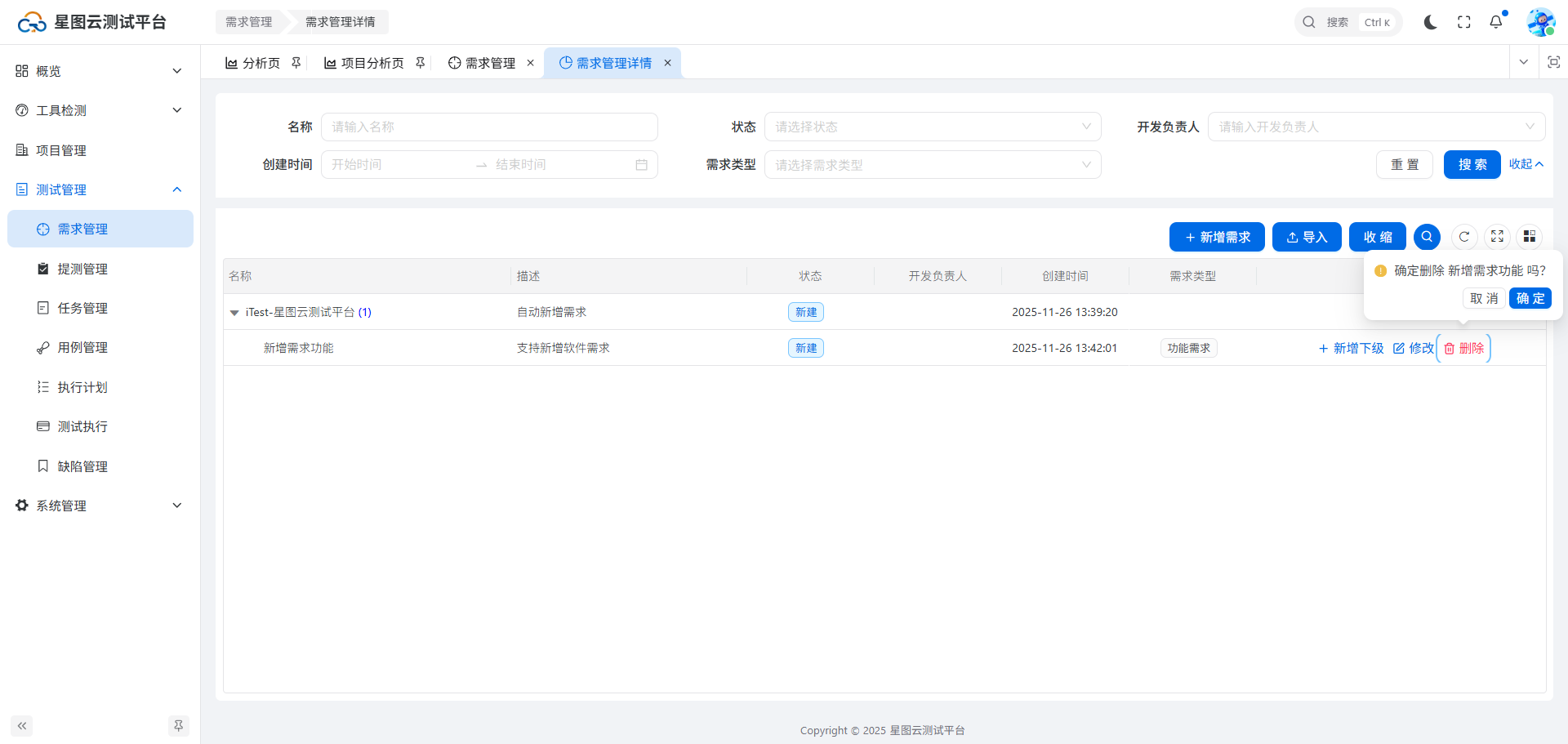
Task: Open user avatar menu
Action: pyautogui.click(x=1540, y=22)
